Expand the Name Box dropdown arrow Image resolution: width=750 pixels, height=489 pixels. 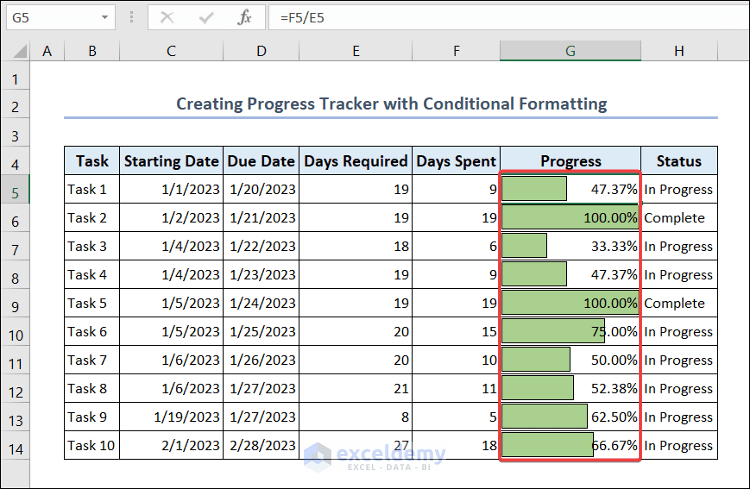(106, 18)
